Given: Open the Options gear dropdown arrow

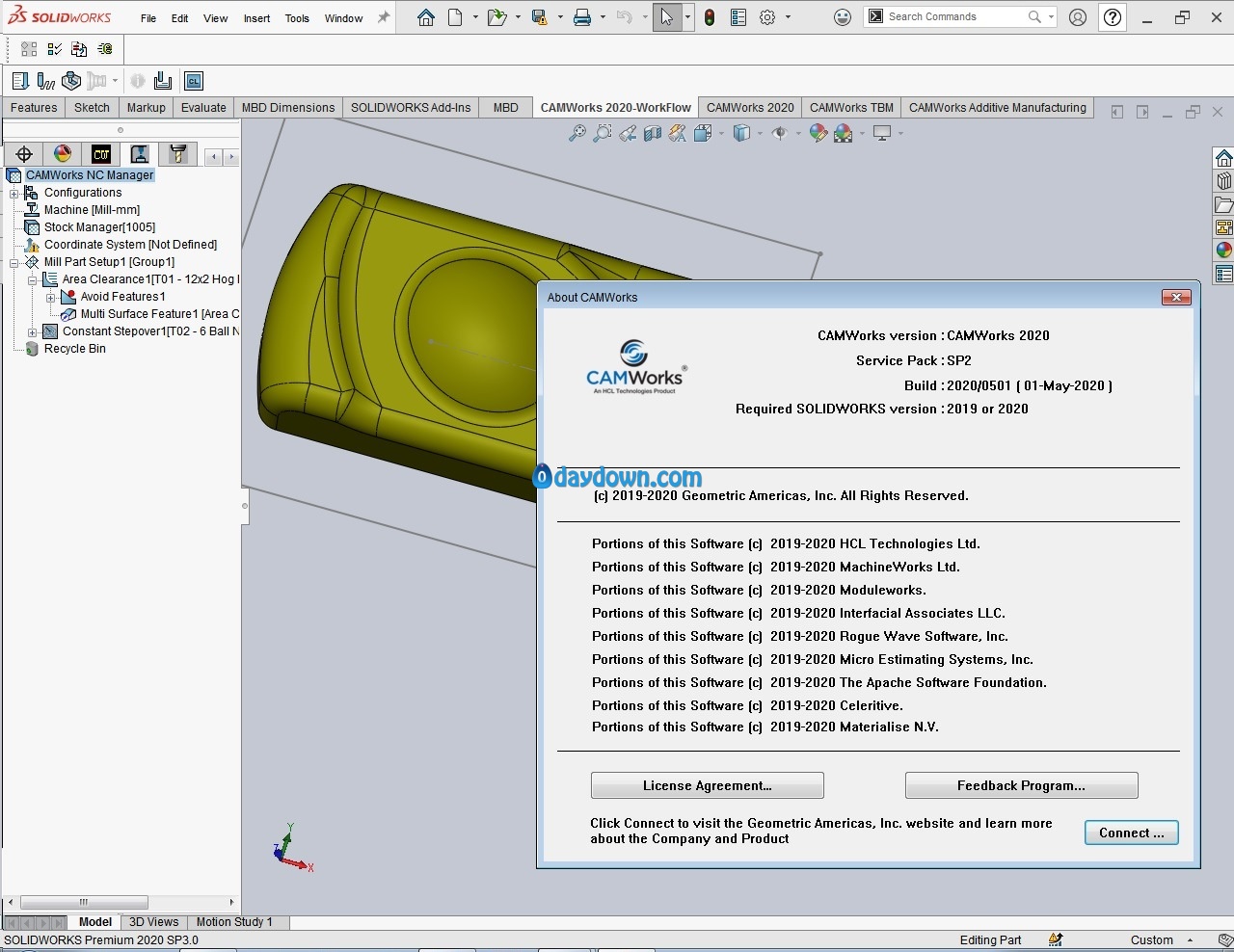Looking at the screenshot, I should tap(788, 17).
